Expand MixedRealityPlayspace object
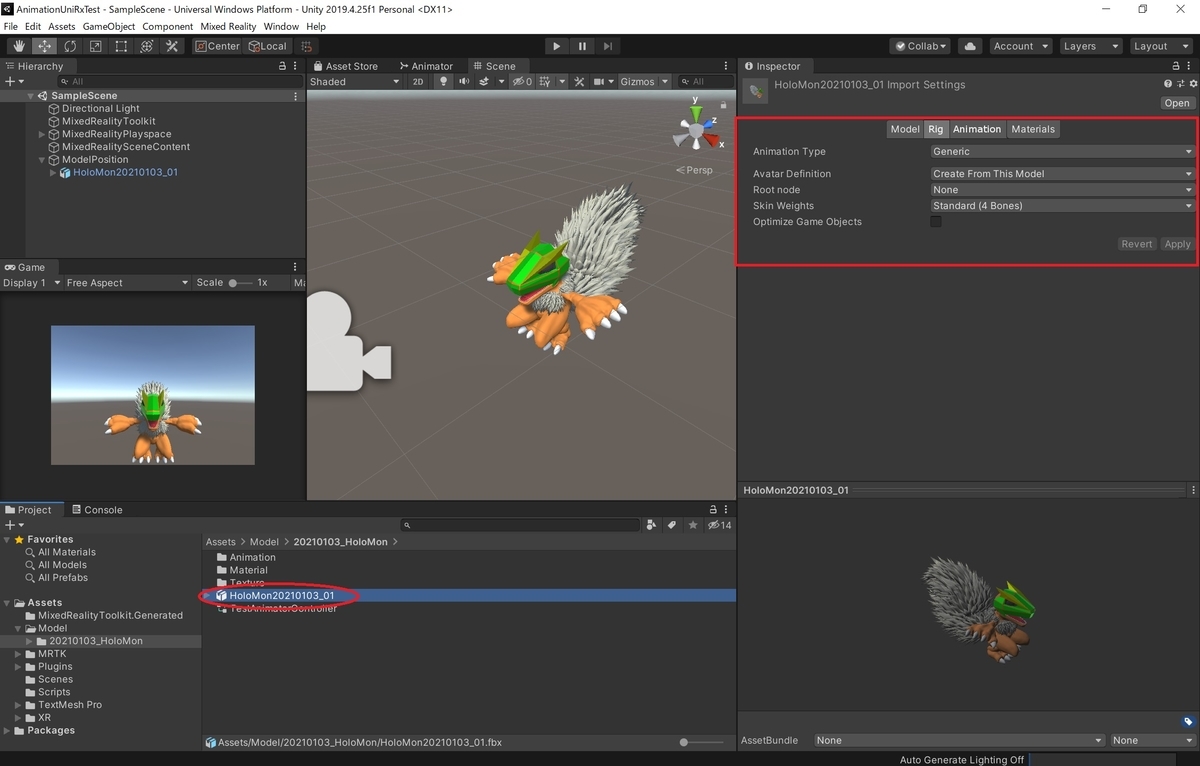This screenshot has width=1200, height=766. (x=42, y=134)
